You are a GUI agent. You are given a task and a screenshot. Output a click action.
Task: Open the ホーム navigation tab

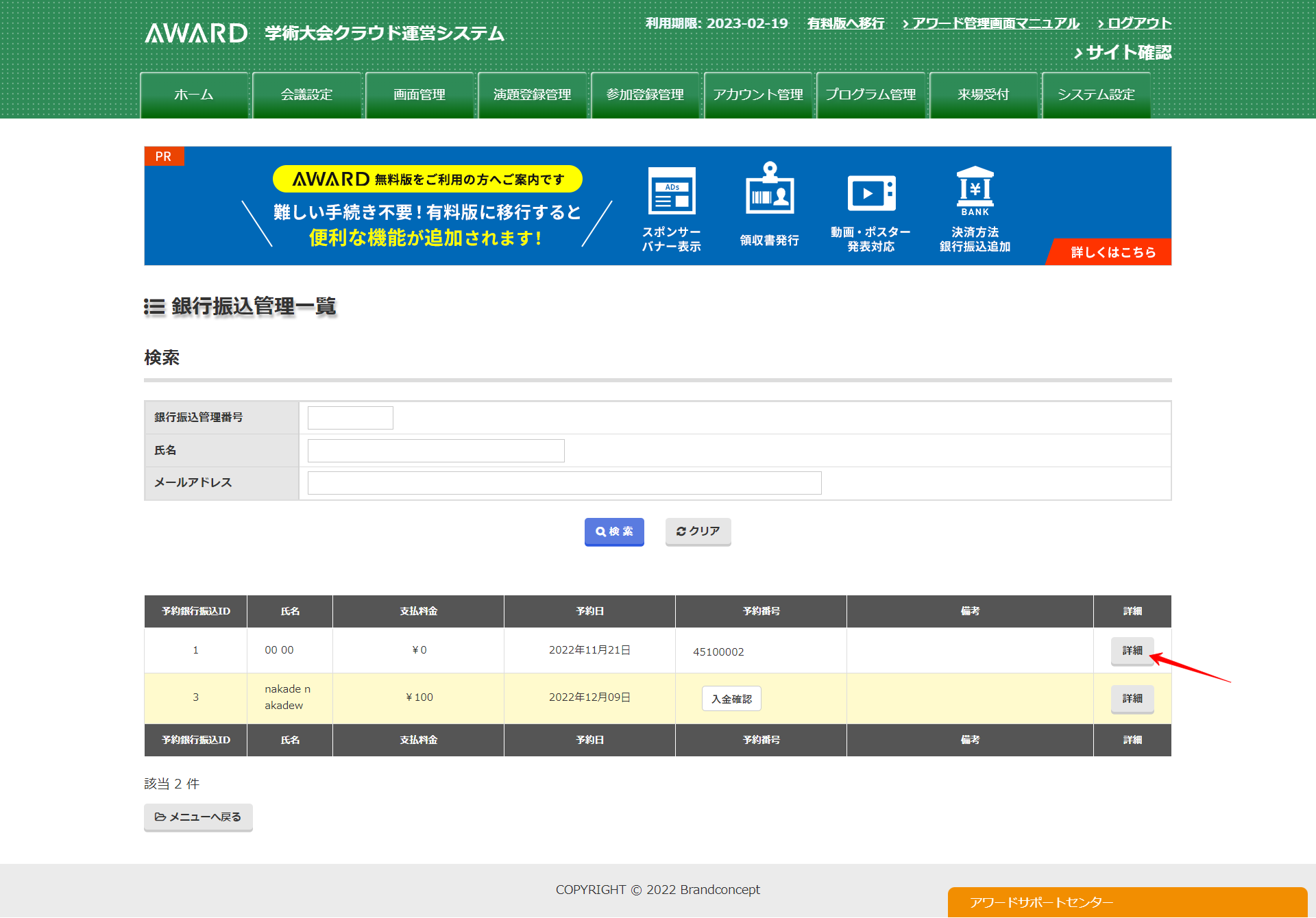(x=194, y=95)
